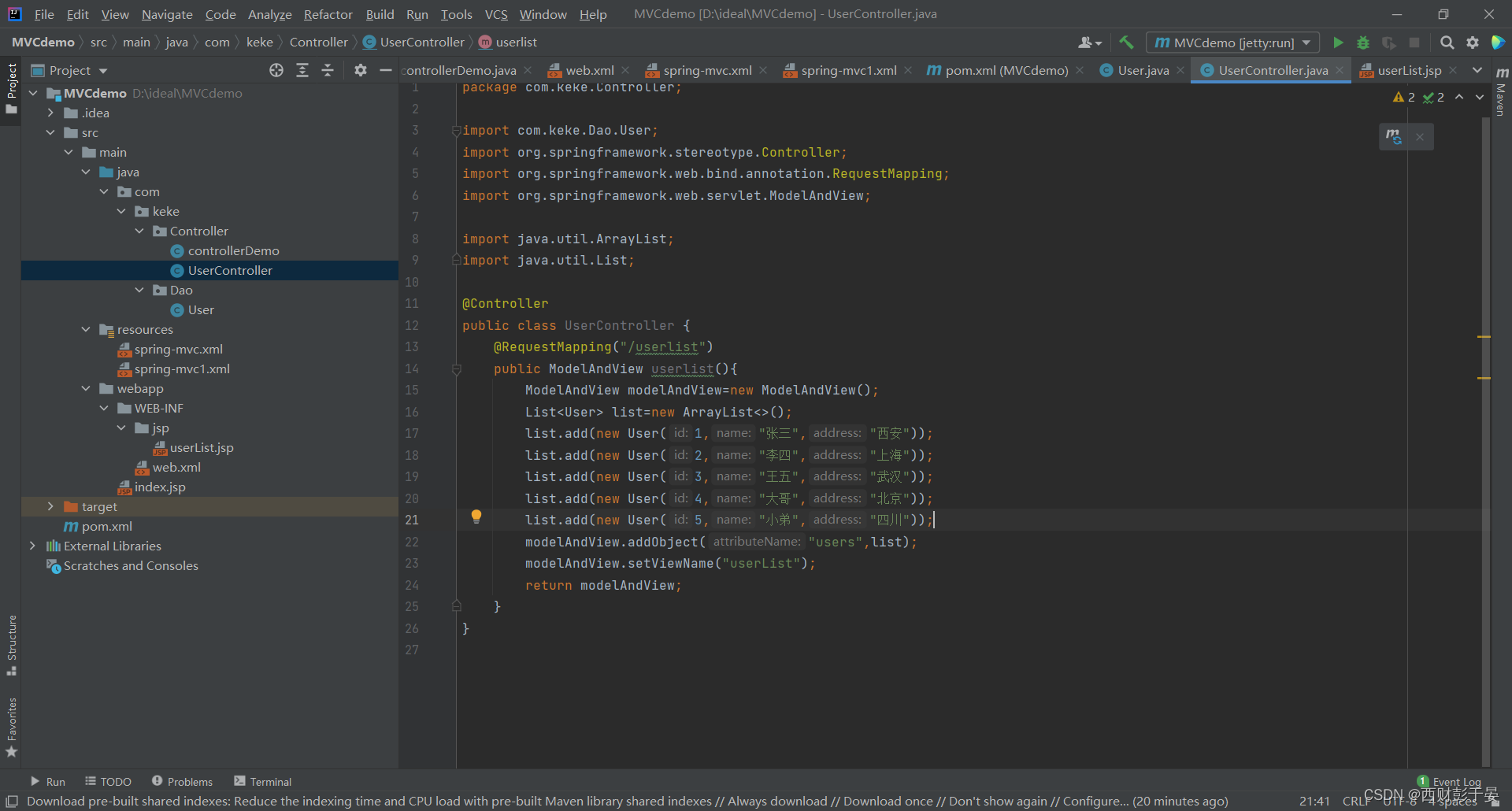Click tool window quick access icon bottom-left
1512x811 pixels.
coord(12,801)
